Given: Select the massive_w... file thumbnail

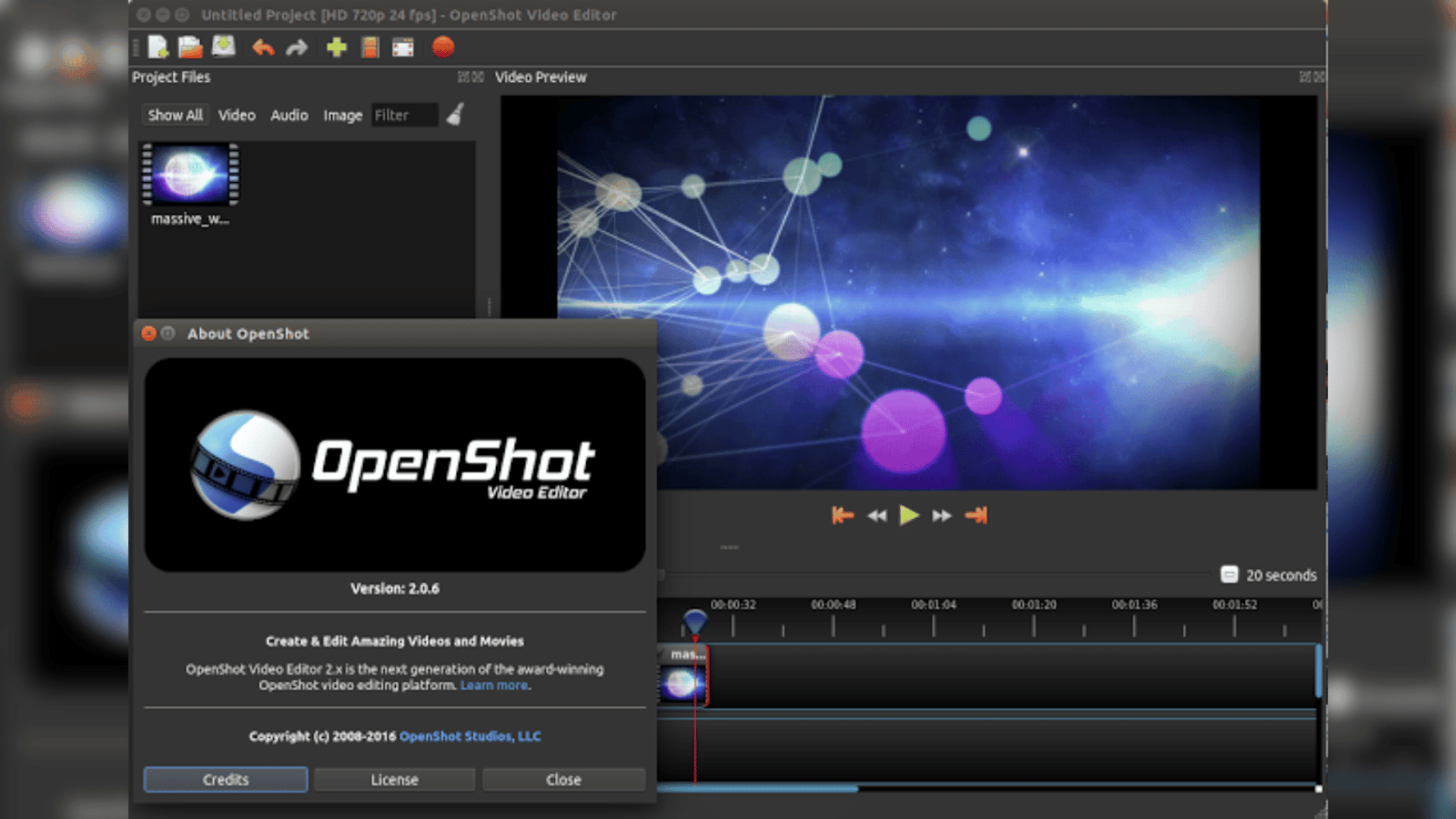Looking at the screenshot, I should point(190,174).
